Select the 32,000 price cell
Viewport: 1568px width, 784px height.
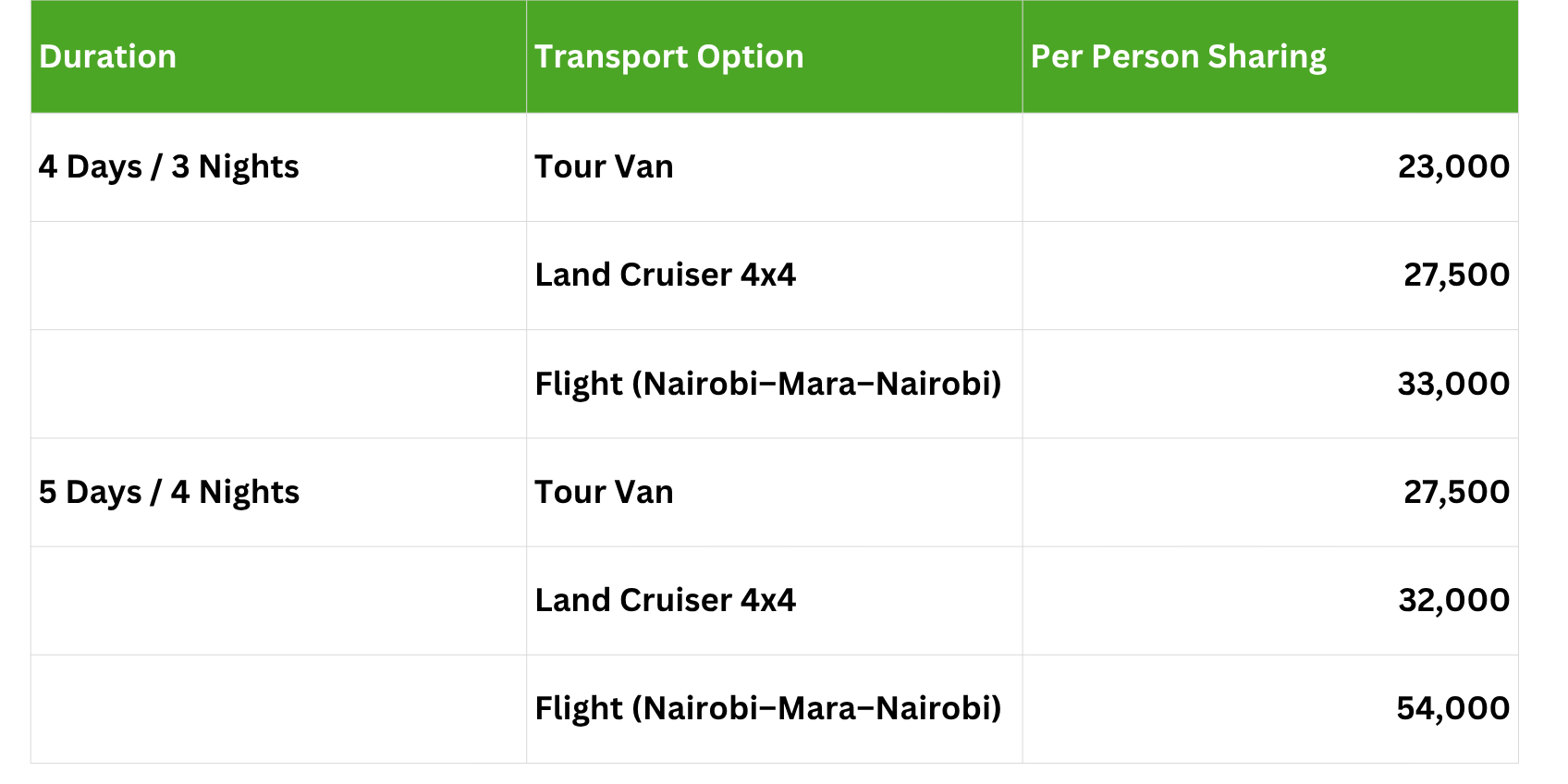[x=1452, y=601]
